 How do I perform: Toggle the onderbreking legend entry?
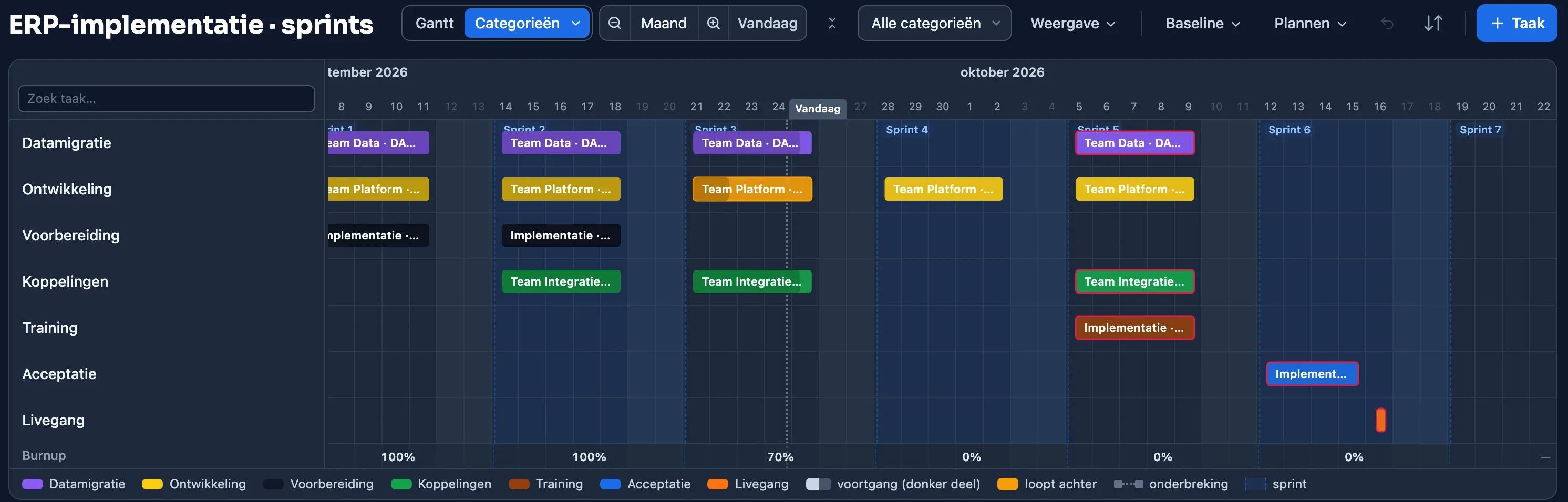coord(1171,484)
